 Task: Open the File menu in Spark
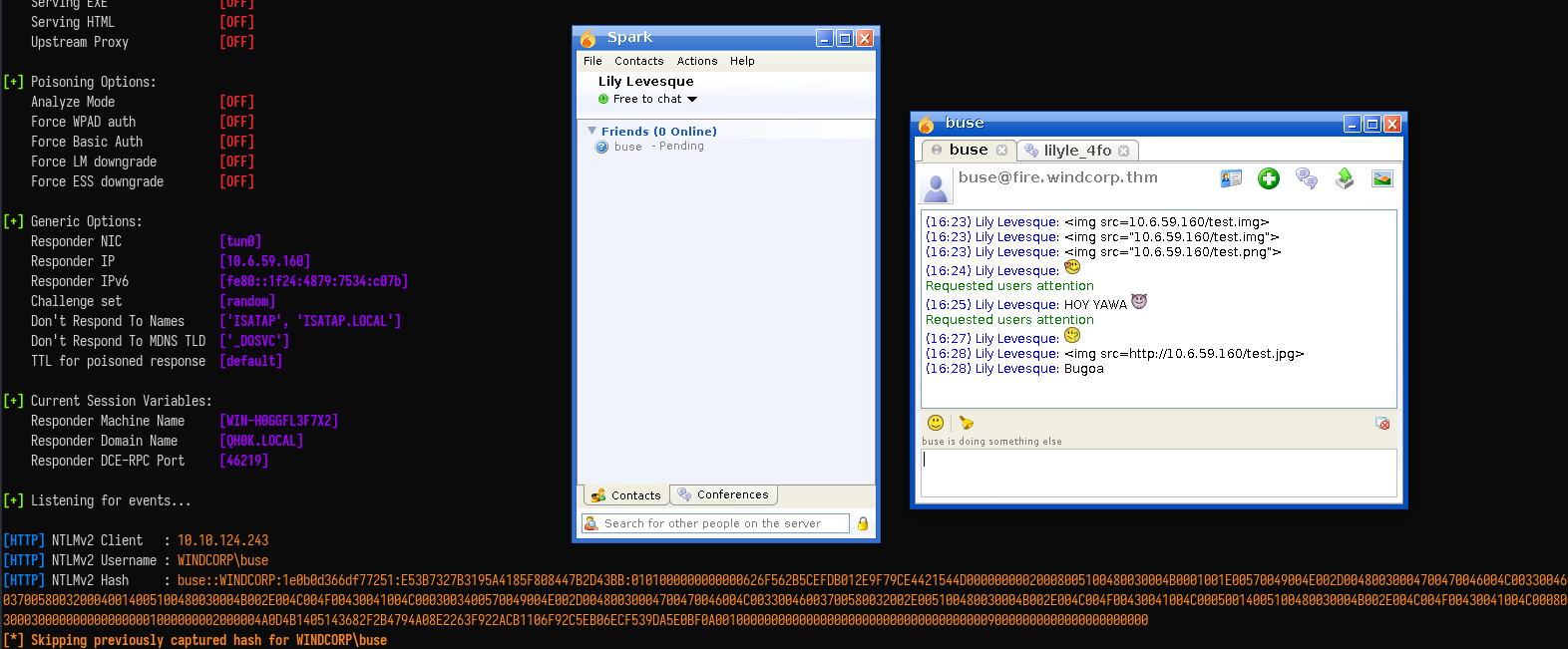pyautogui.click(x=592, y=61)
